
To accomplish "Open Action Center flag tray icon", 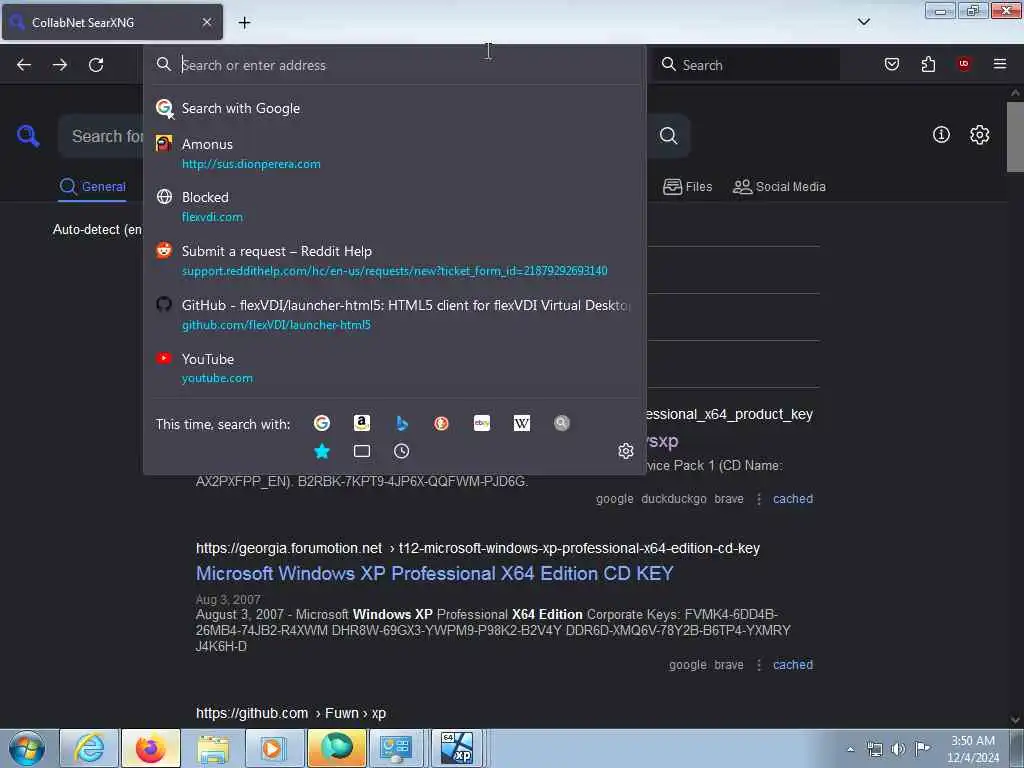I will point(922,749).
